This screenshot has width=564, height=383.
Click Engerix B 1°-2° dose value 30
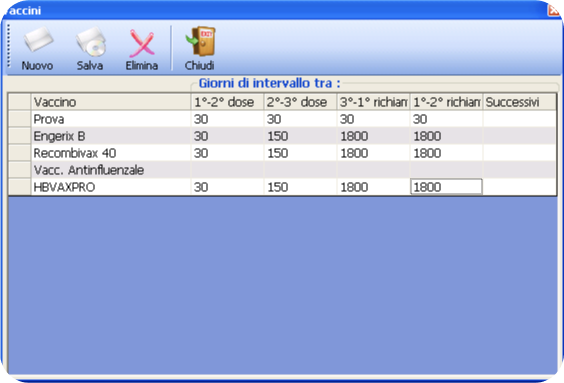click(227, 136)
